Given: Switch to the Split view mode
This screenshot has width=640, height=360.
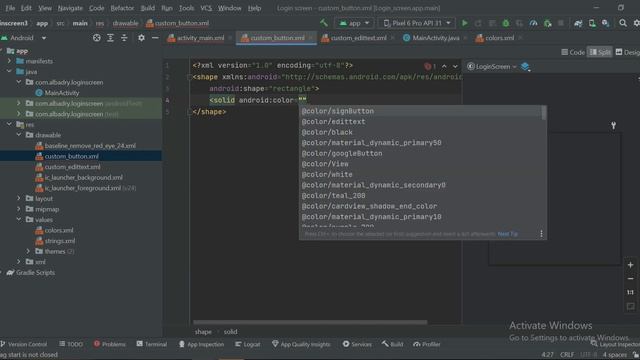Looking at the screenshot, I should 600,52.
